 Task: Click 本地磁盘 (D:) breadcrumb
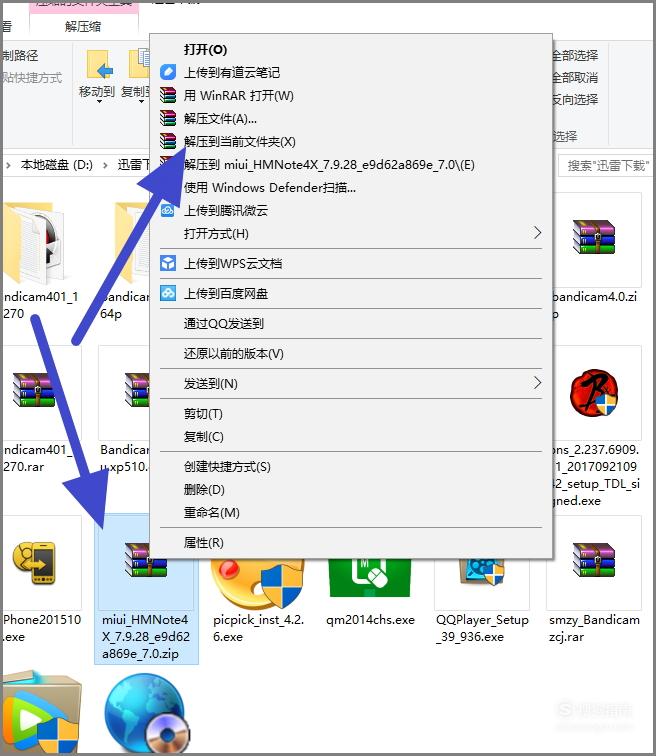coord(57,165)
